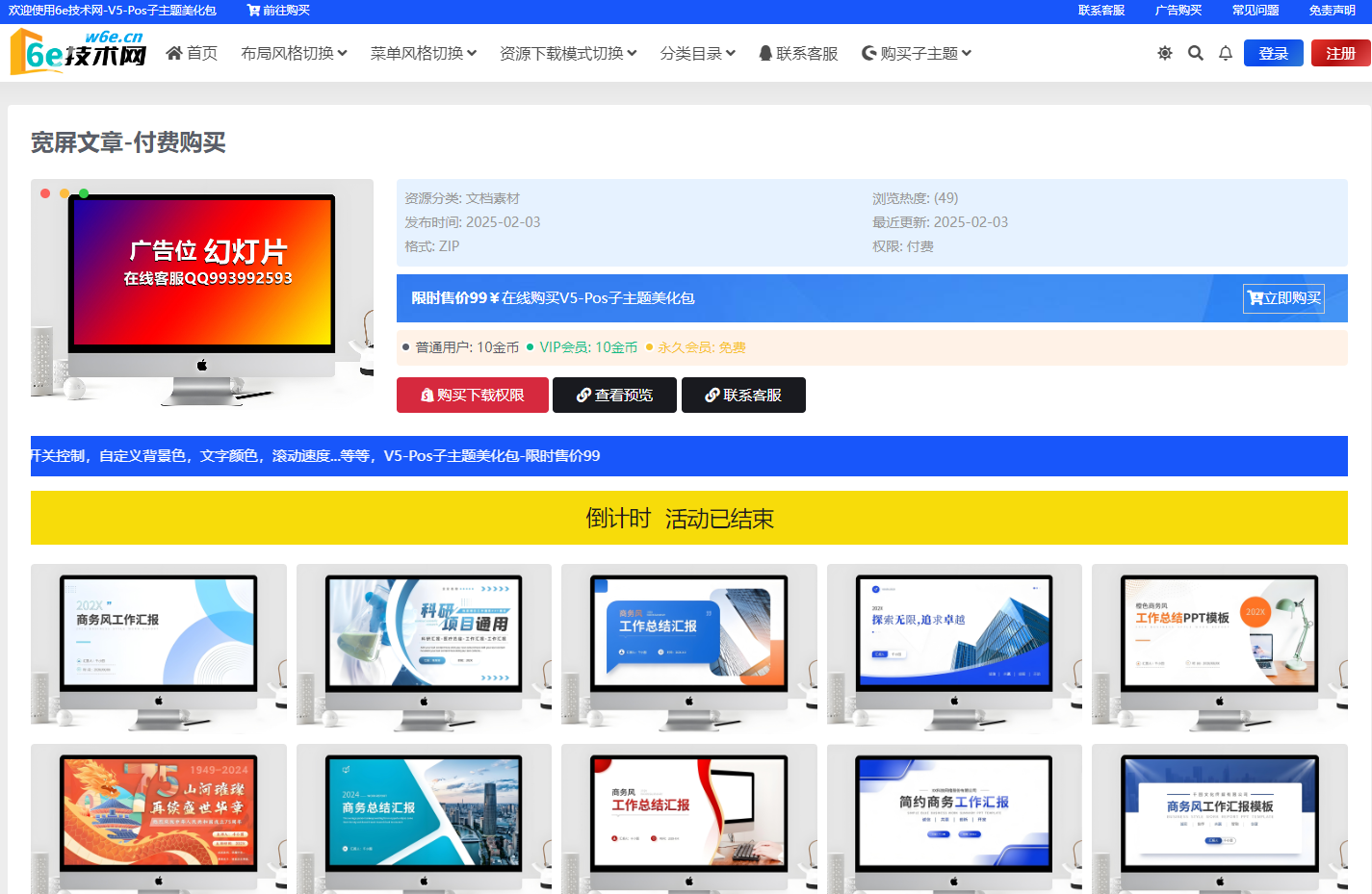Click the 6e技术网 site logo
Image resolution: width=1372 pixels, height=894 pixels.
[79, 52]
